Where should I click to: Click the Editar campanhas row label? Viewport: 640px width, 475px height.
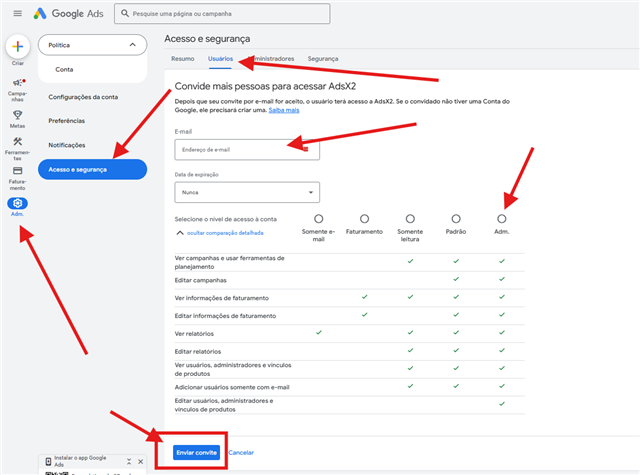coord(200,280)
